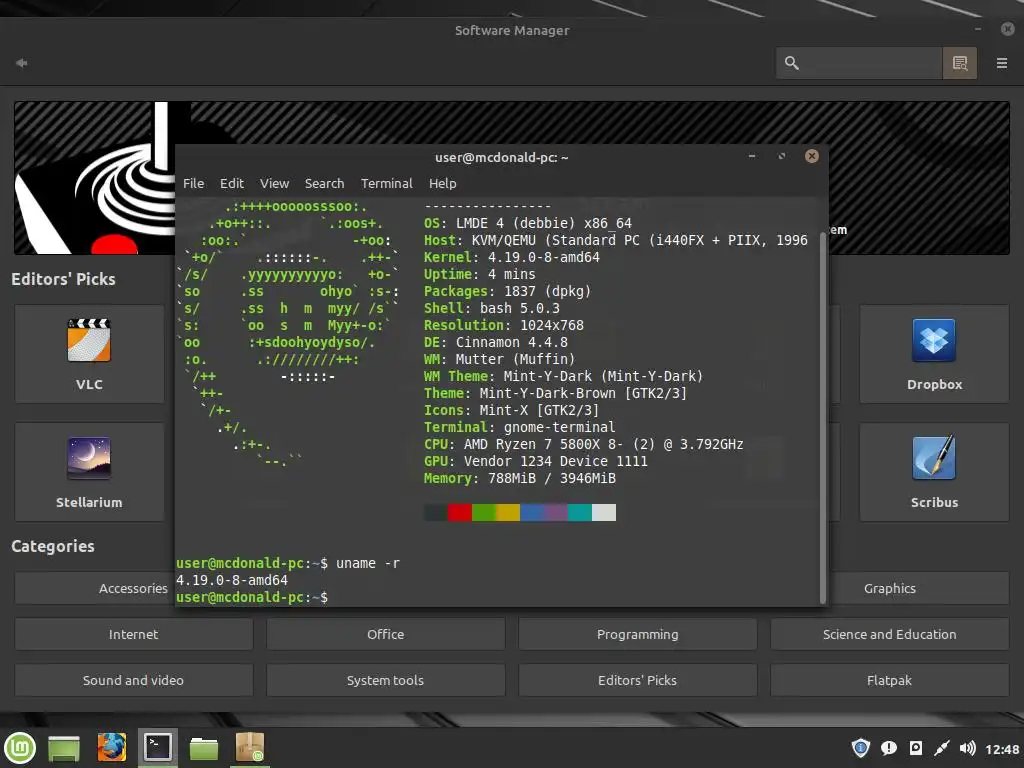Image resolution: width=1024 pixels, height=768 pixels.
Task: Maximize the terminal window
Action: click(x=782, y=156)
